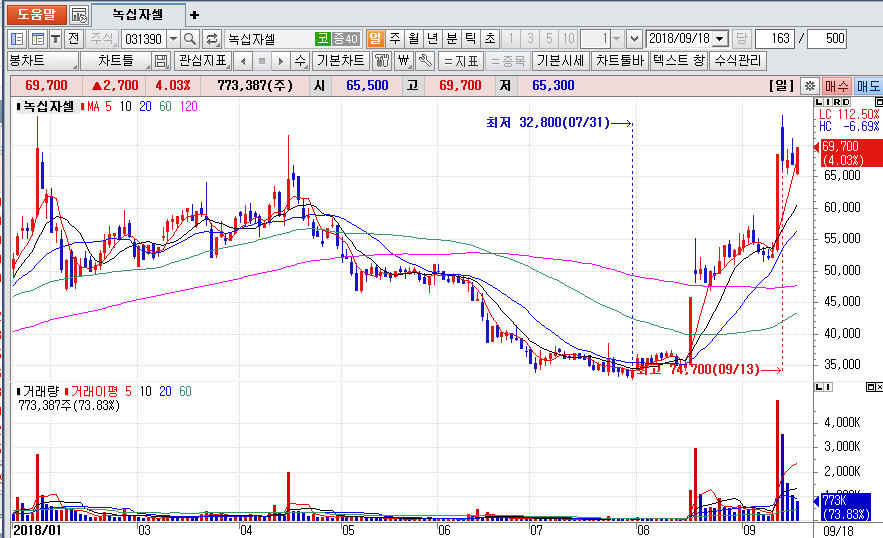Open the stock code 031390 dropdown
Image resolution: width=883 pixels, height=538 pixels.
(x=174, y=39)
